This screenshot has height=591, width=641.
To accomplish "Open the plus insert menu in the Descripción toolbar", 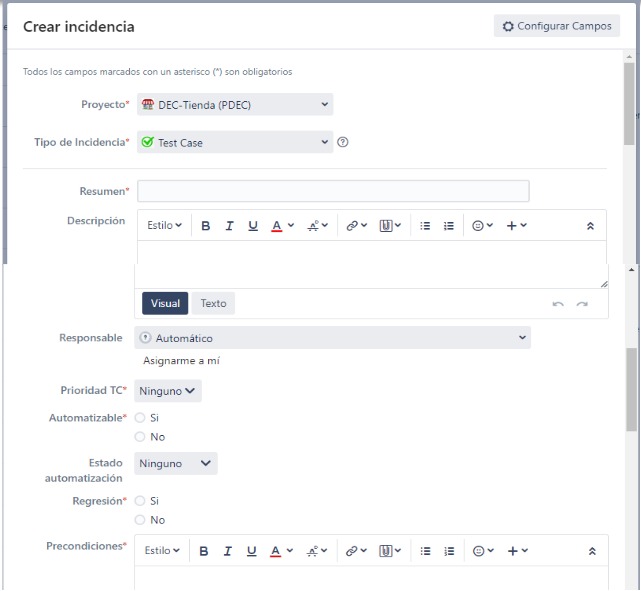I will pyautogui.click(x=516, y=226).
